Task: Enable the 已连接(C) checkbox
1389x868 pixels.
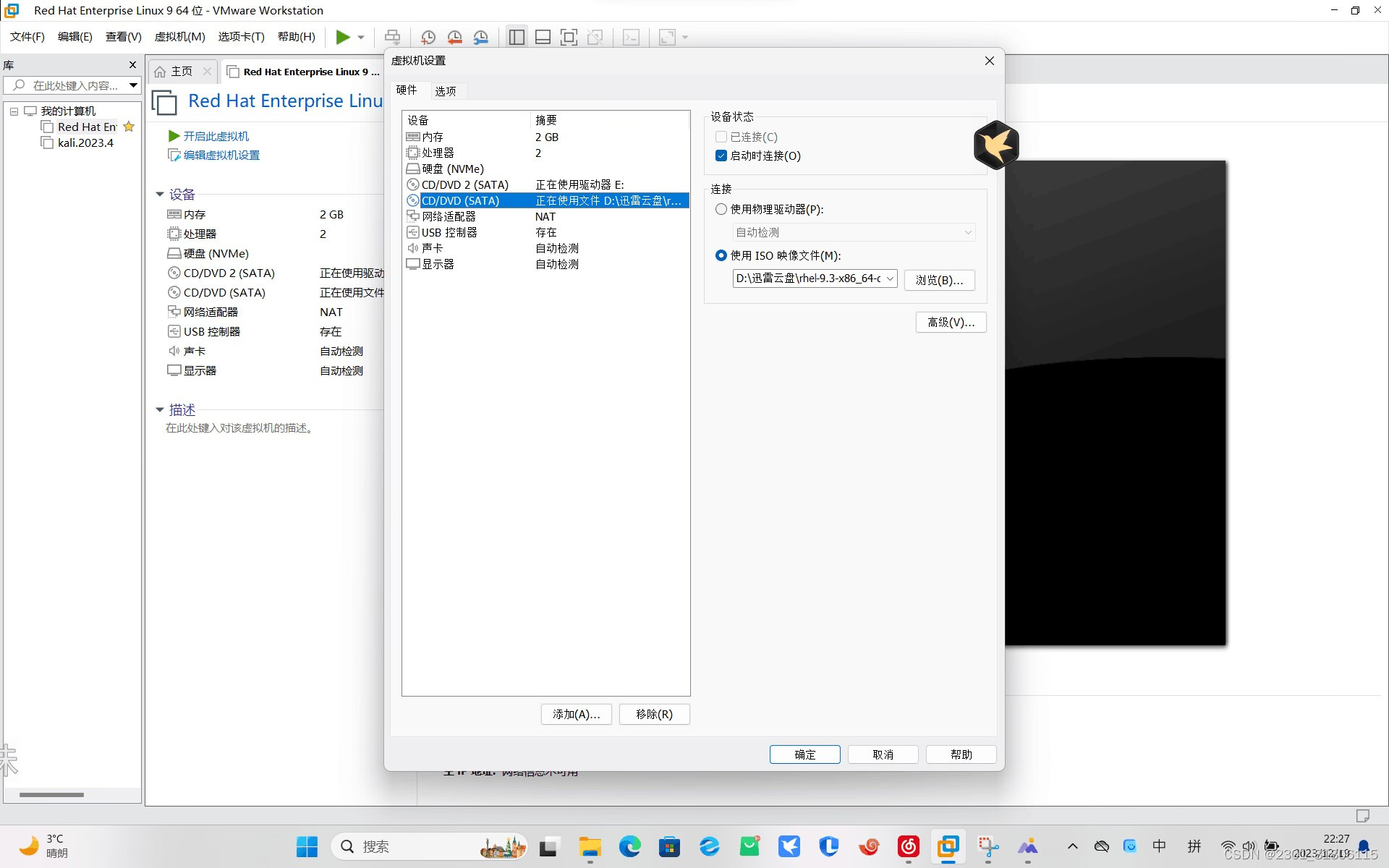Action: [721, 137]
